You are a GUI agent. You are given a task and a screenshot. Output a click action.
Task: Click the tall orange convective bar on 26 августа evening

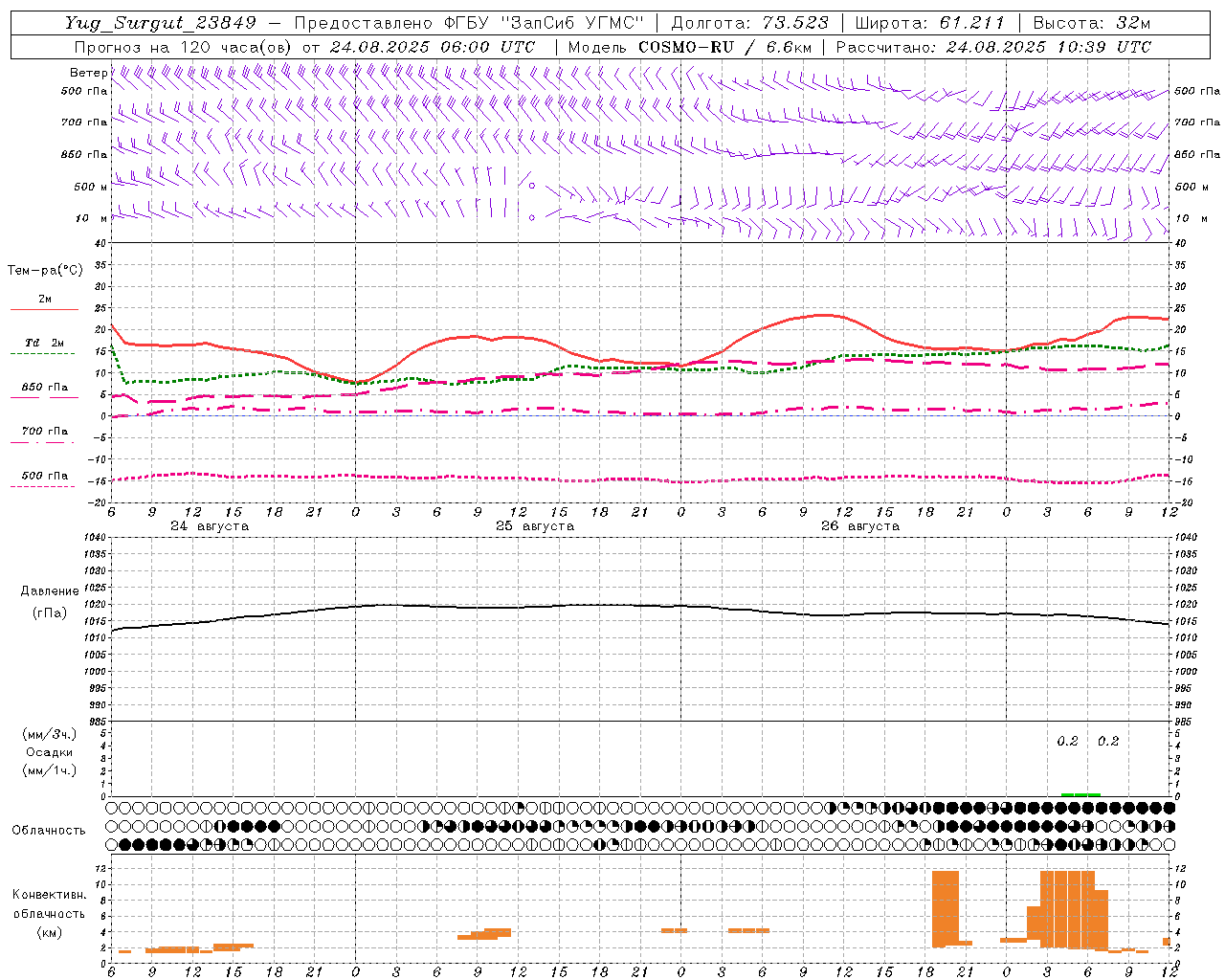pyautogui.click(x=946, y=908)
